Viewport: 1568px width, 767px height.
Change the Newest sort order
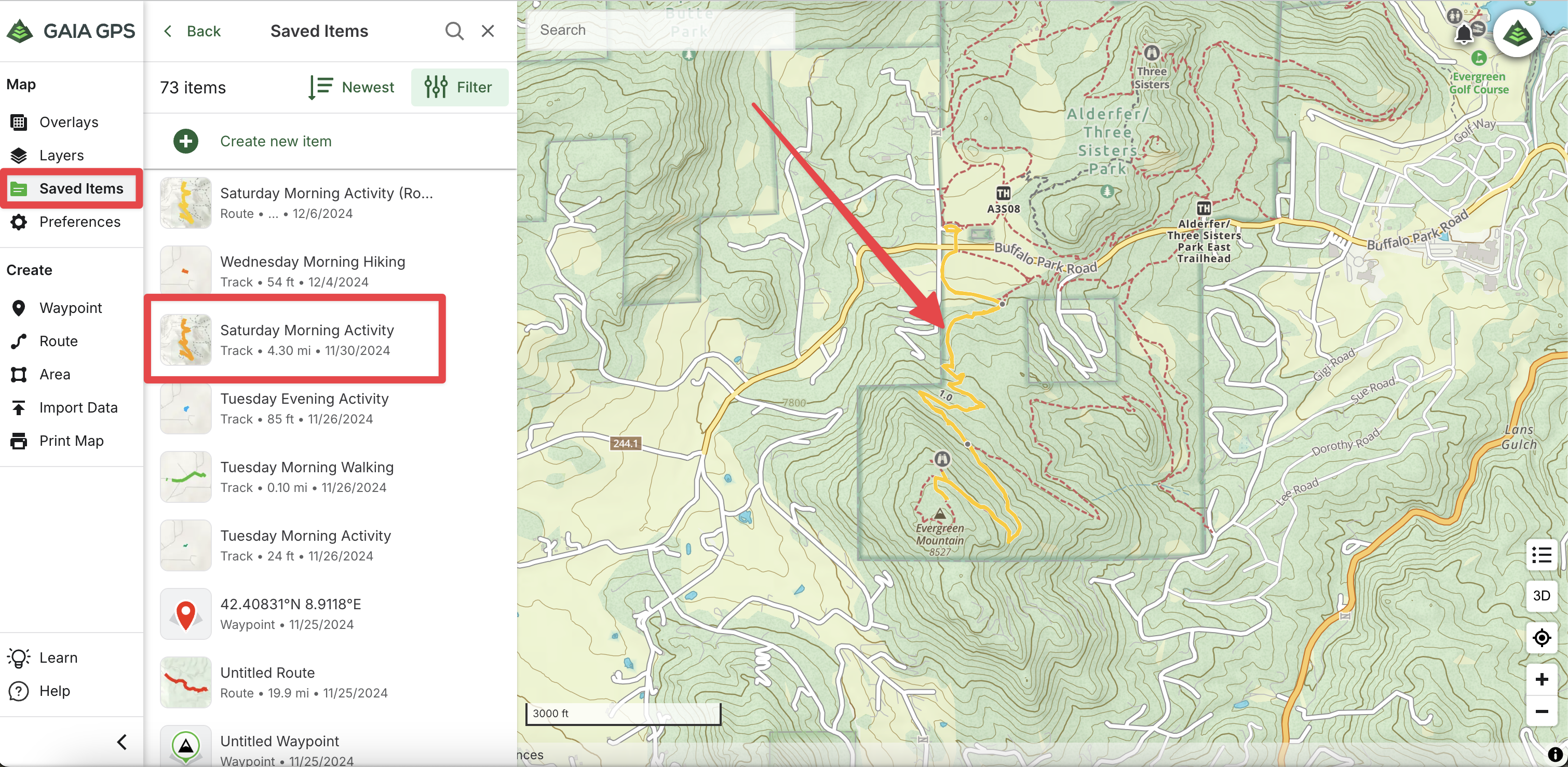point(351,88)
